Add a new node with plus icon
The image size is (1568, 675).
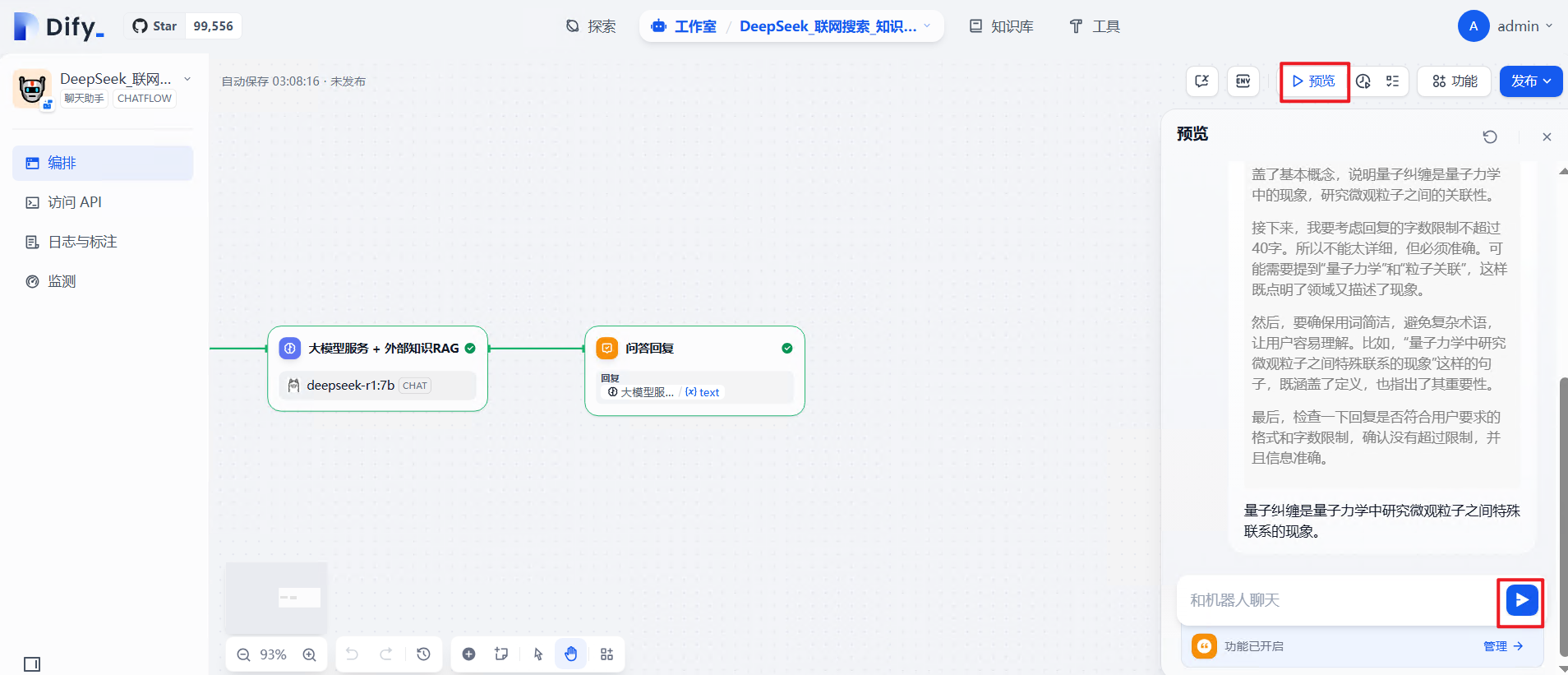(x=468, y=654)
